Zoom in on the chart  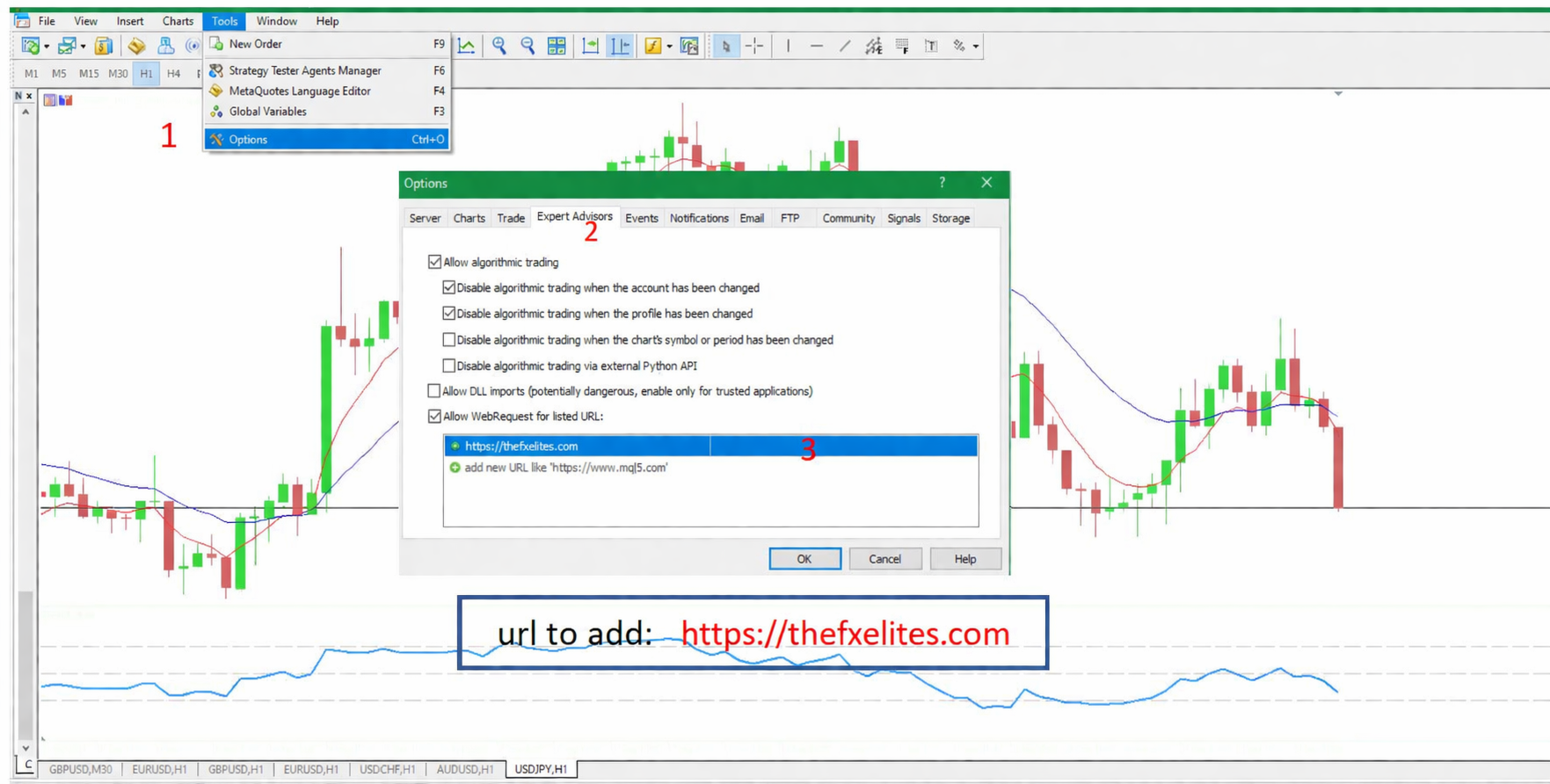tap(499, 46)
